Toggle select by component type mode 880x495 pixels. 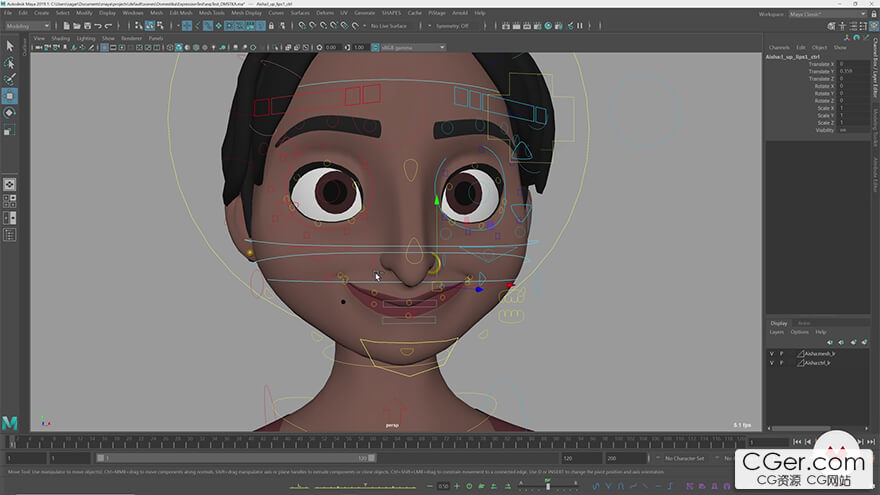point(160,26)
